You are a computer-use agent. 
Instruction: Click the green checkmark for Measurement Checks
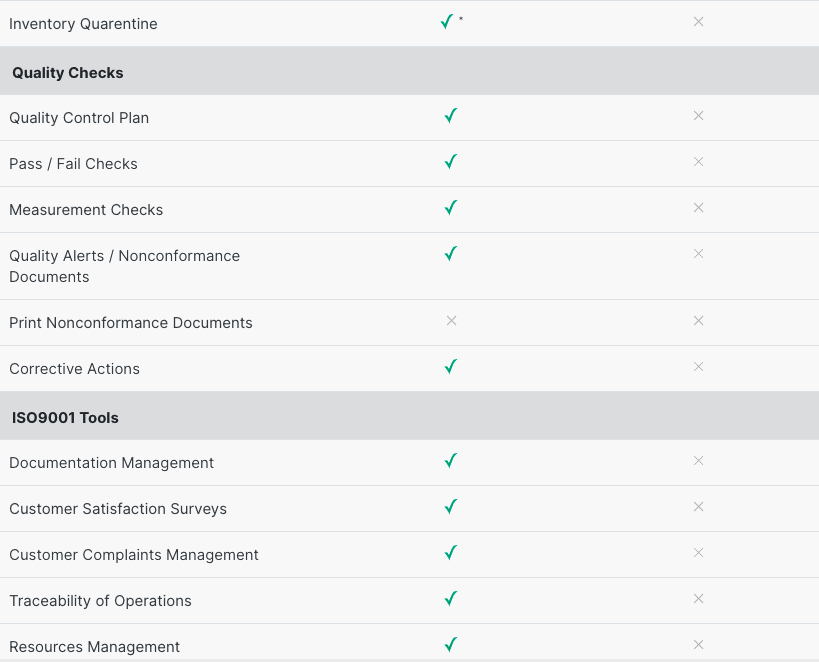tap(451, 208)
